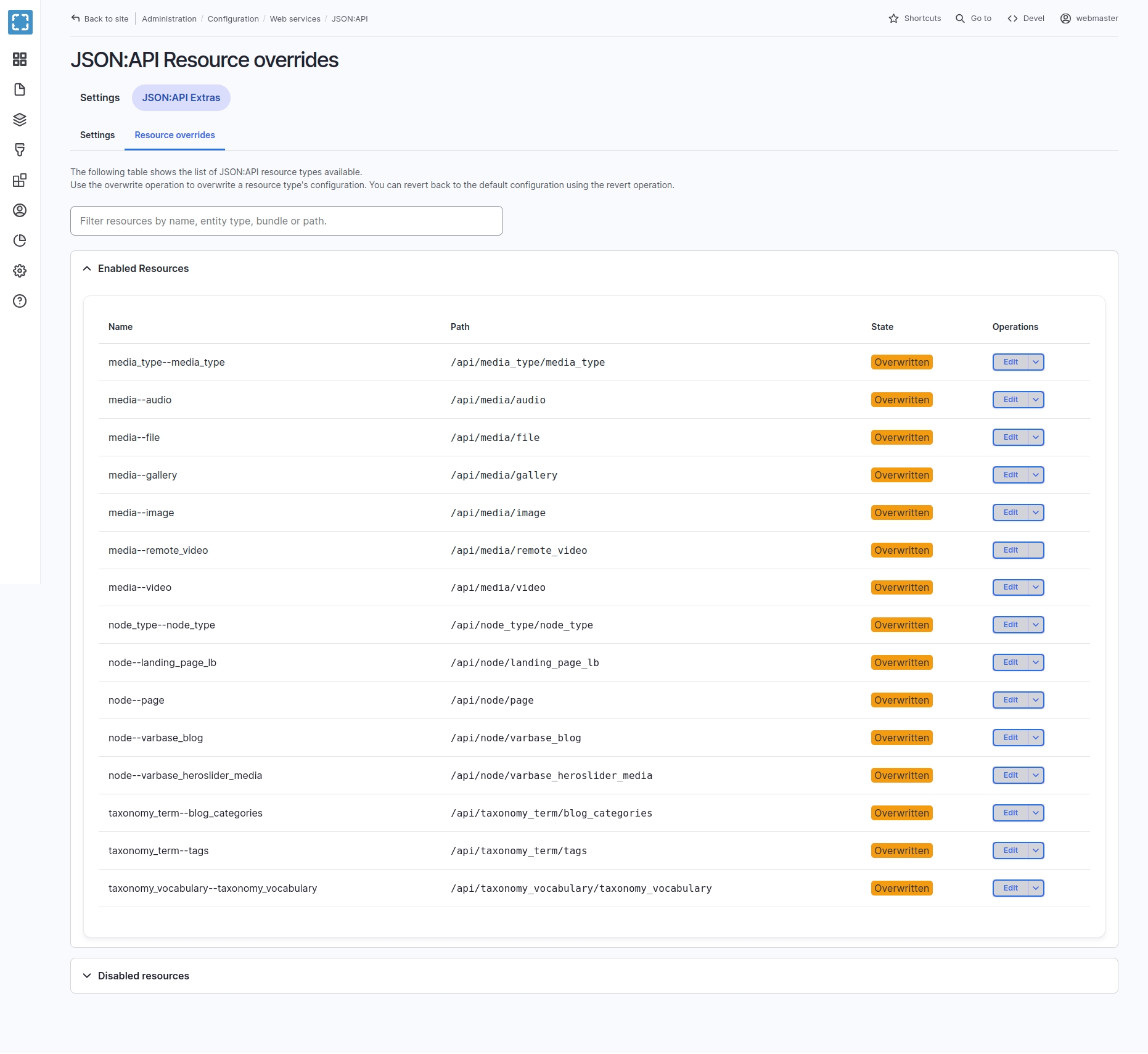
Task: Click Edit for the taxonomy_term--tags resource
Action: [x=1010, y=850]
